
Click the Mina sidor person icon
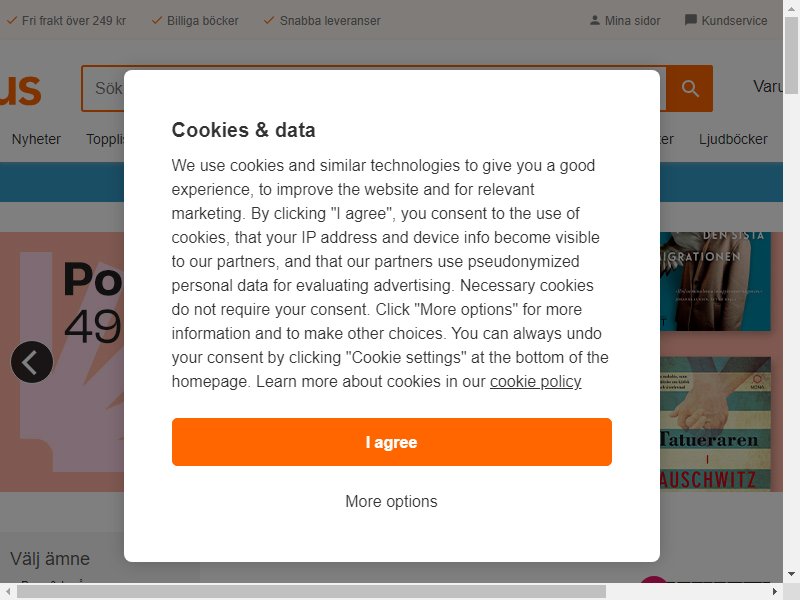[x=594, y=20]
